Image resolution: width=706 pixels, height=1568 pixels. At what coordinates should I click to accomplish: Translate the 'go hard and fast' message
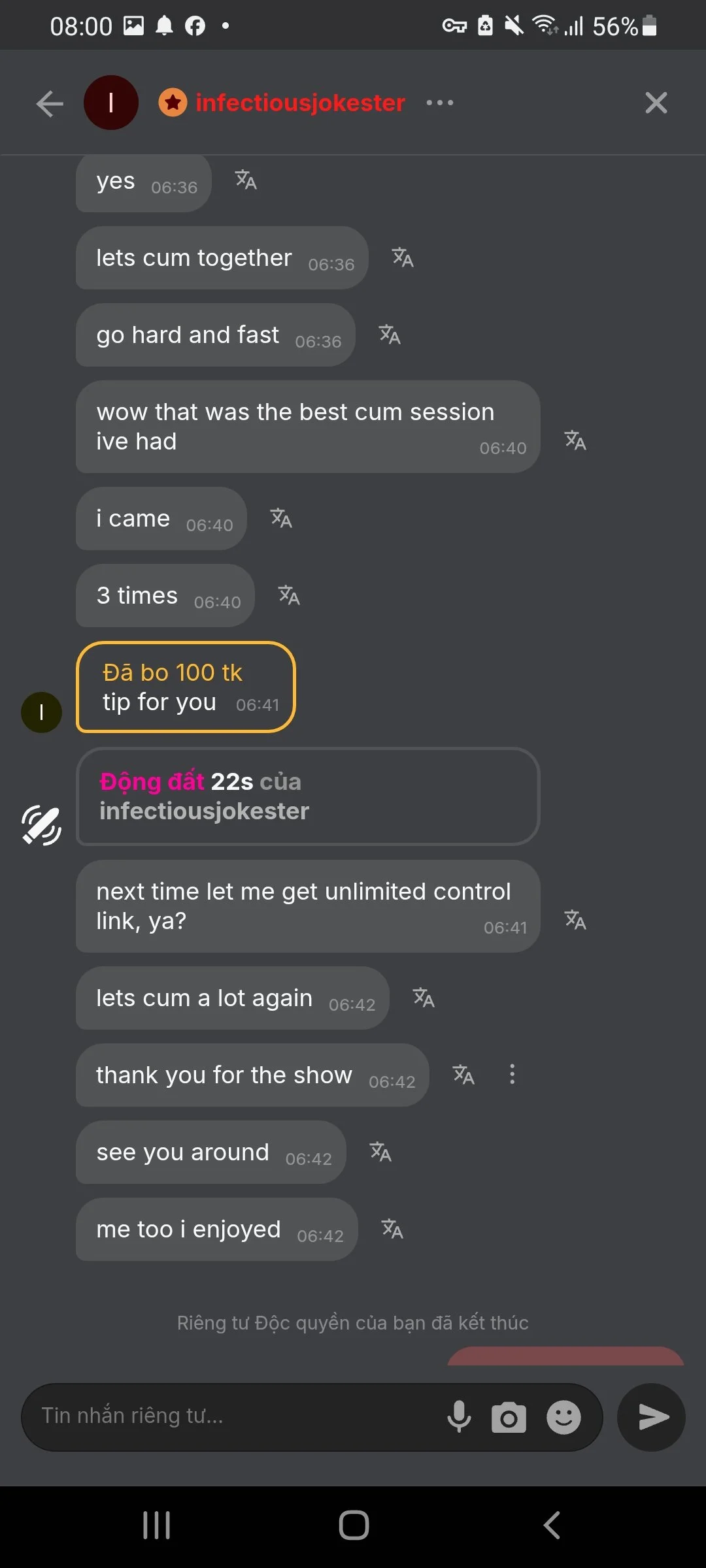click(x=390, y=335)
